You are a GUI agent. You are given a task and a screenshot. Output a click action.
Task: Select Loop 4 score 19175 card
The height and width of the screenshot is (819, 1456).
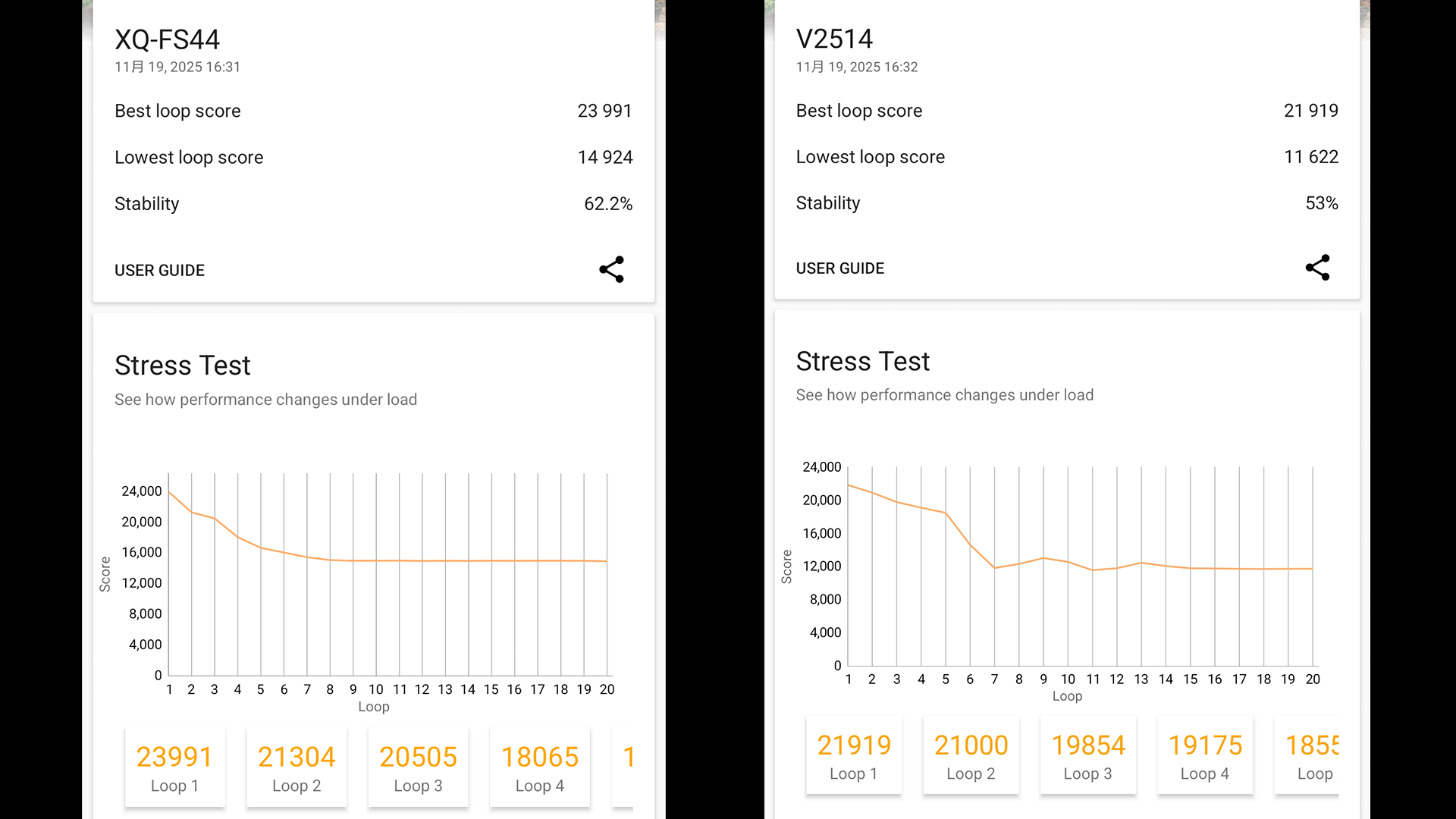pos(1204,756)
